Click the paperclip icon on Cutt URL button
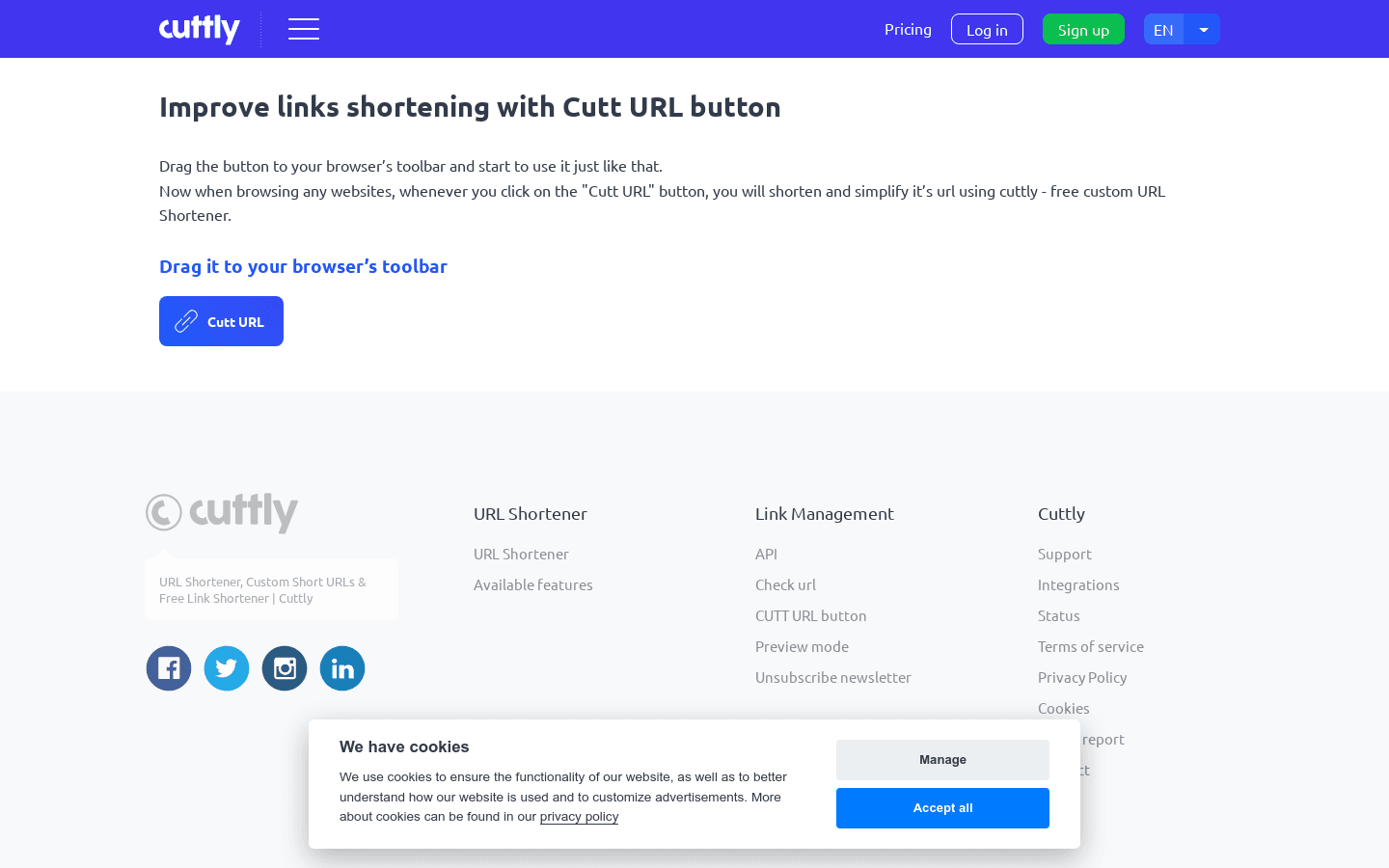The width and height of the screenshot is (1389, 868). click(183, 321)
